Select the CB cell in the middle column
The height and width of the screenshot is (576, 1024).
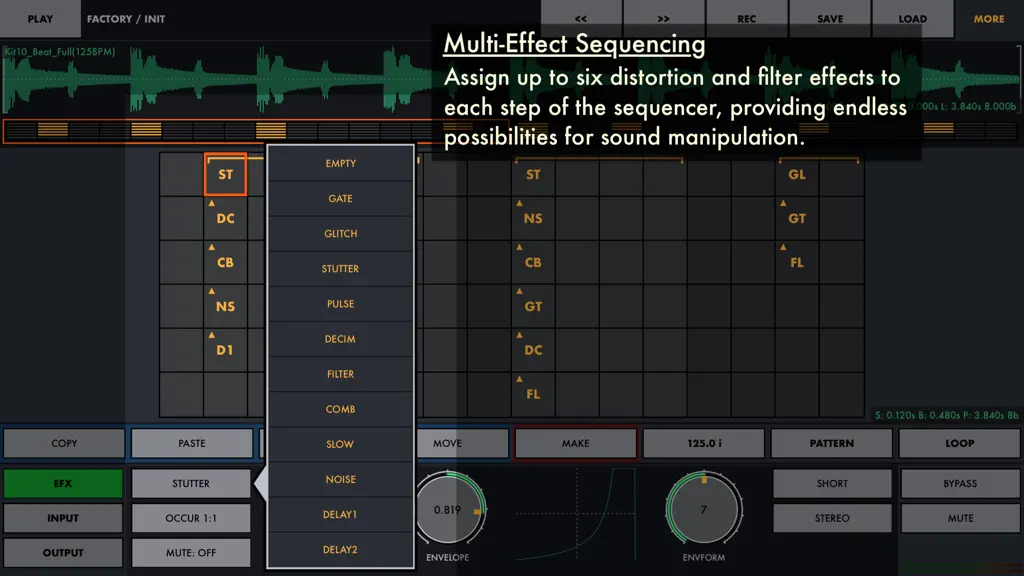pyautogui.click(x=533, y=263)
